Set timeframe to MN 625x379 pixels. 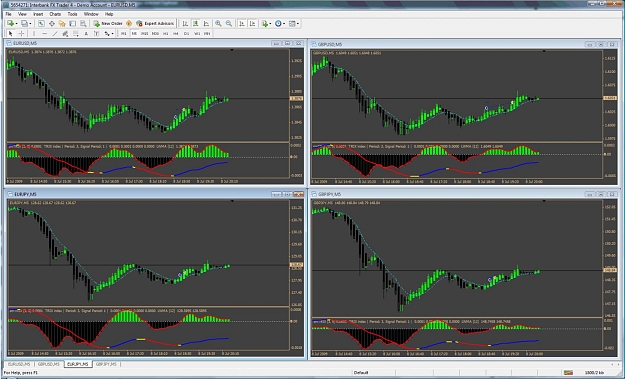(207, 34)
